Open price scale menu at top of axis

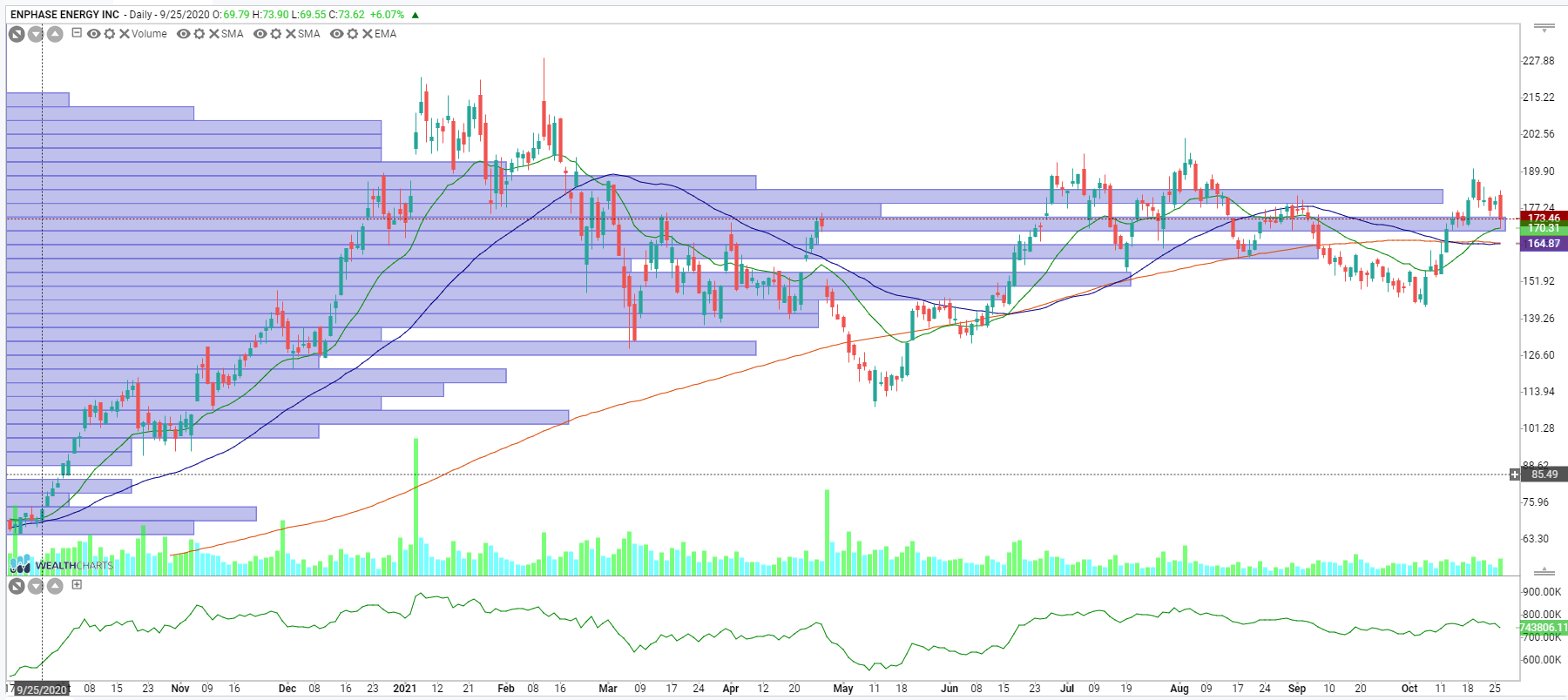[x=1544, y=29]
